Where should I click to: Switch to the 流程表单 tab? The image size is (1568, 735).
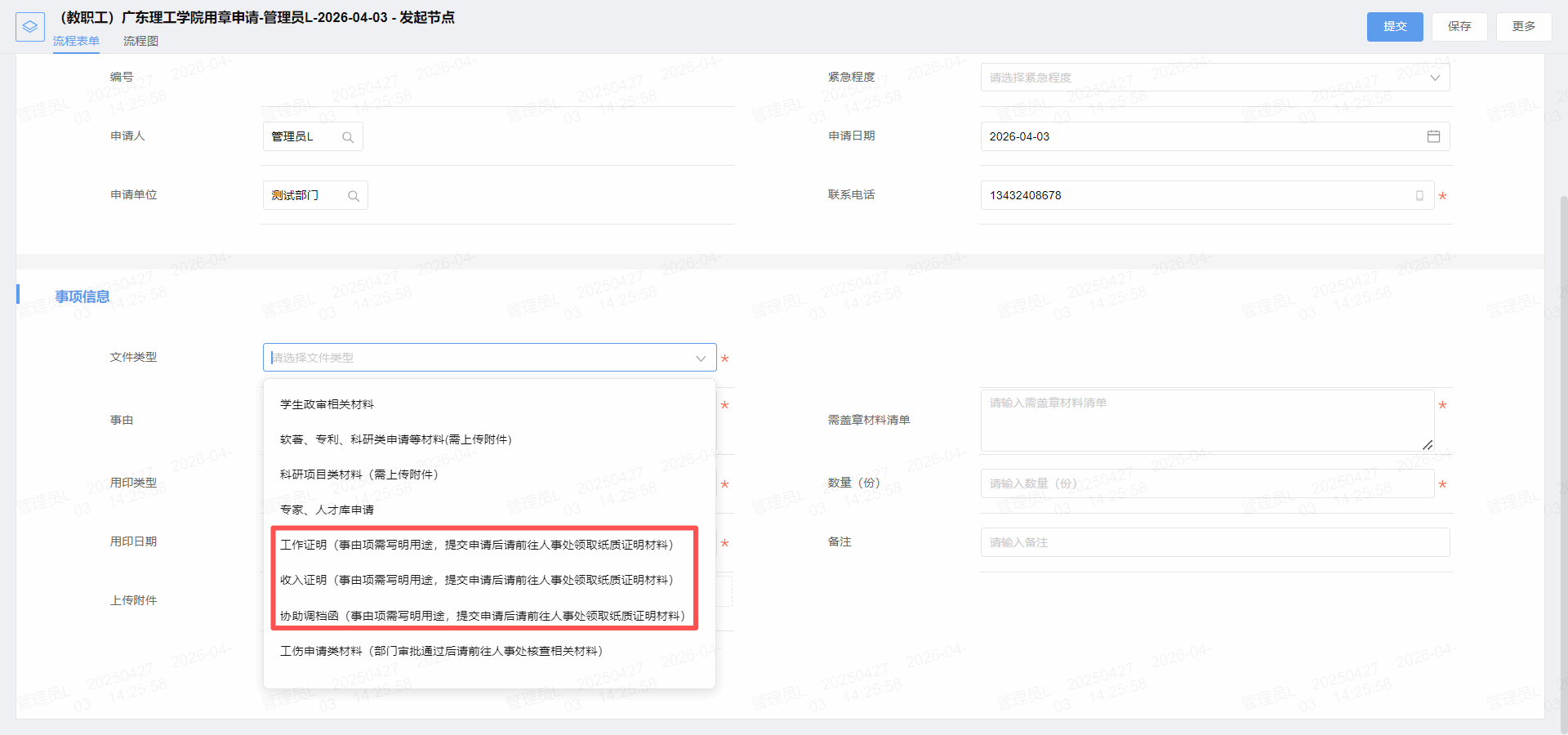coord(76,41)
